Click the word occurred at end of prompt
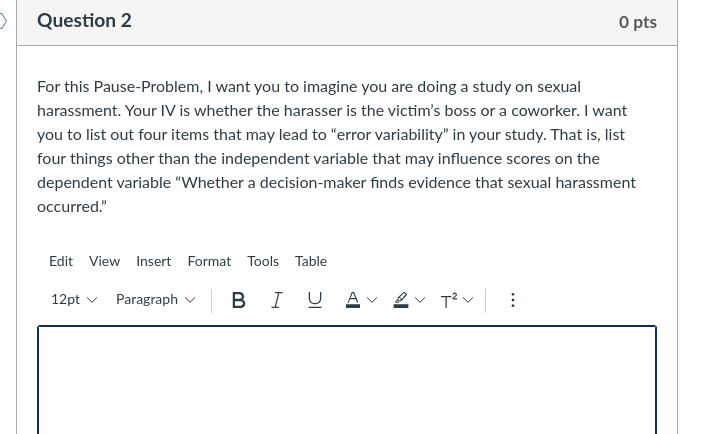714x434 pixels. click(x=69, y=207)
